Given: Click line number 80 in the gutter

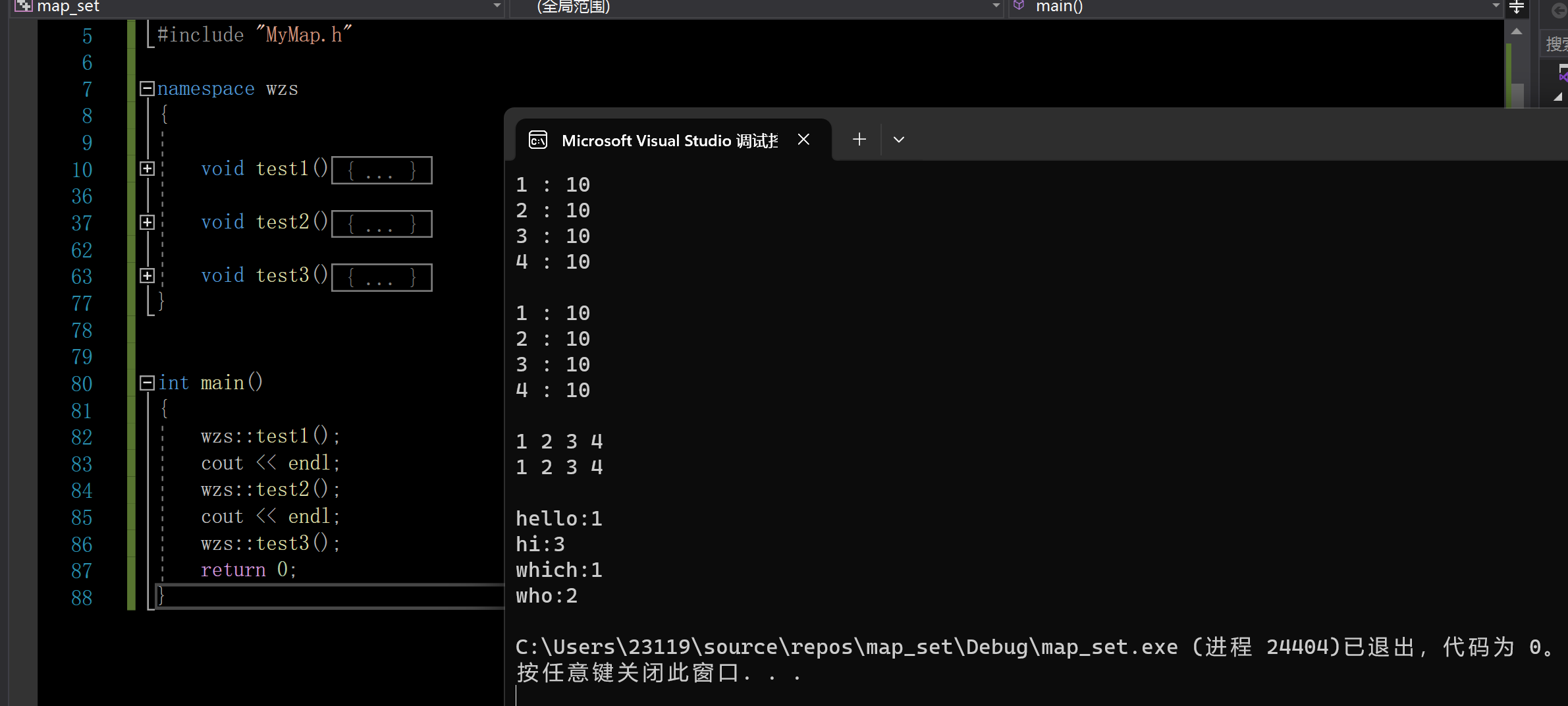Looking at the screenshot, I should pyautogui.click(x=82, y=384).
